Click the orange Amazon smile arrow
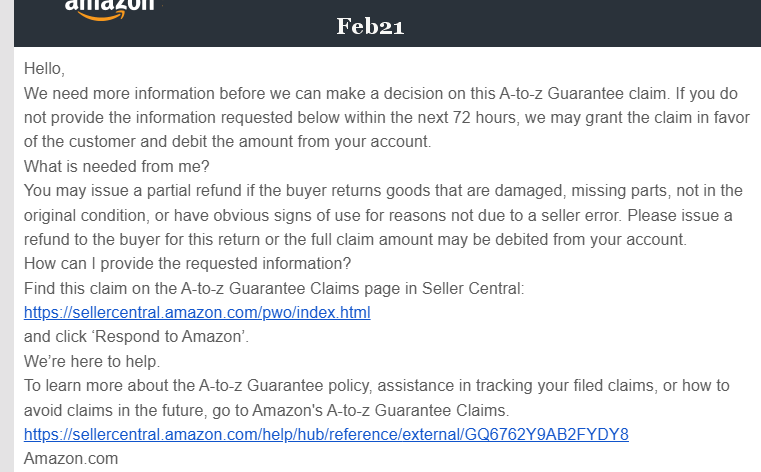 point(101,16)
